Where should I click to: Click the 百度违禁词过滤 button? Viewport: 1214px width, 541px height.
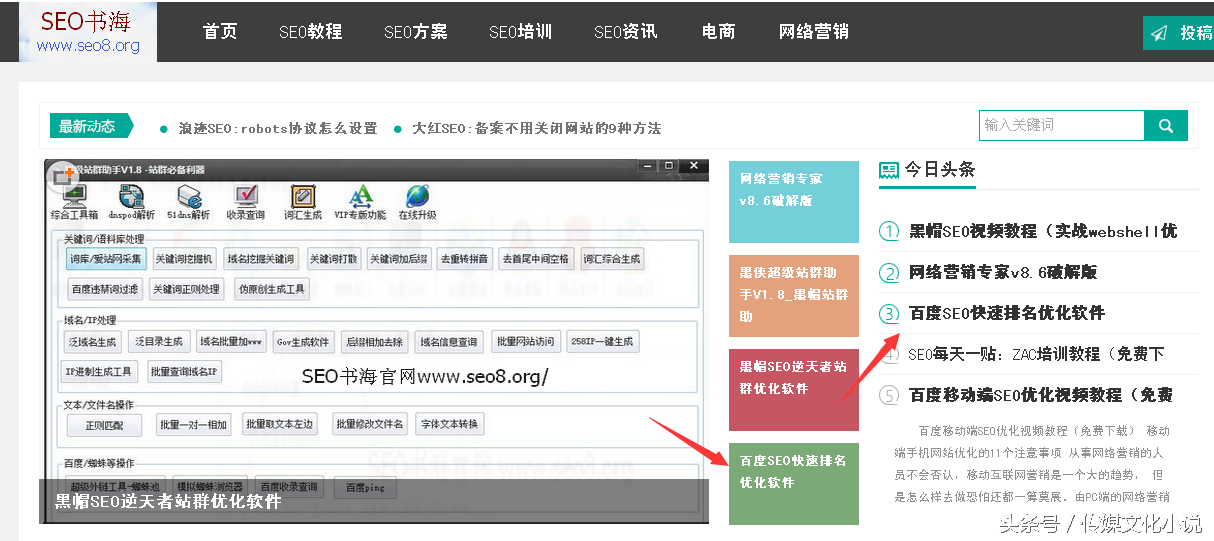pyautogui.click(x=105, y=289)
